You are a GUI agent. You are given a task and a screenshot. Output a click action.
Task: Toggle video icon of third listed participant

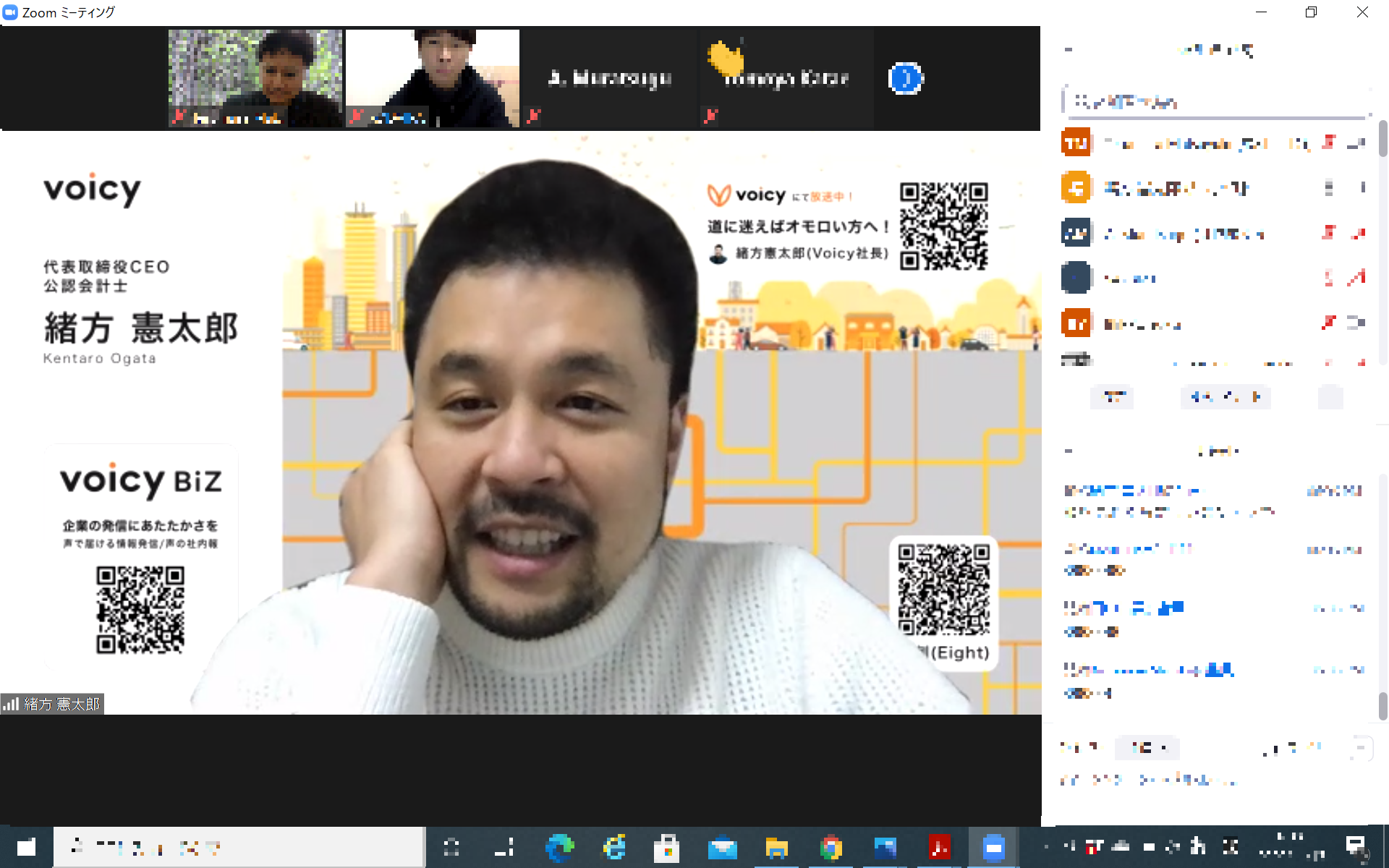pyautogui.click(x=1358, y=233)
